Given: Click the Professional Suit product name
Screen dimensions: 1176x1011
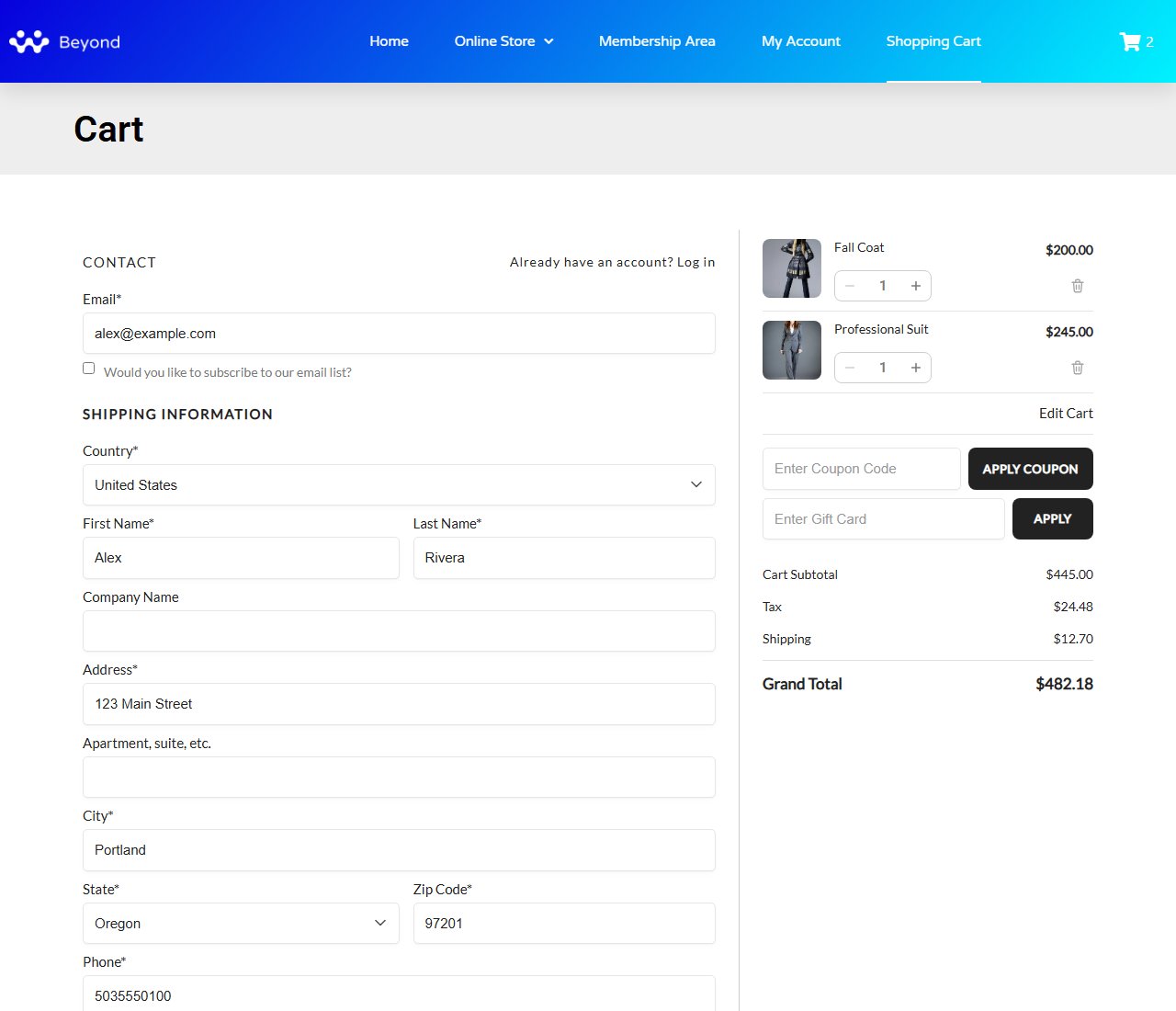Looking at the screenshot, I should pyautogui.click(x=881, y=329).
